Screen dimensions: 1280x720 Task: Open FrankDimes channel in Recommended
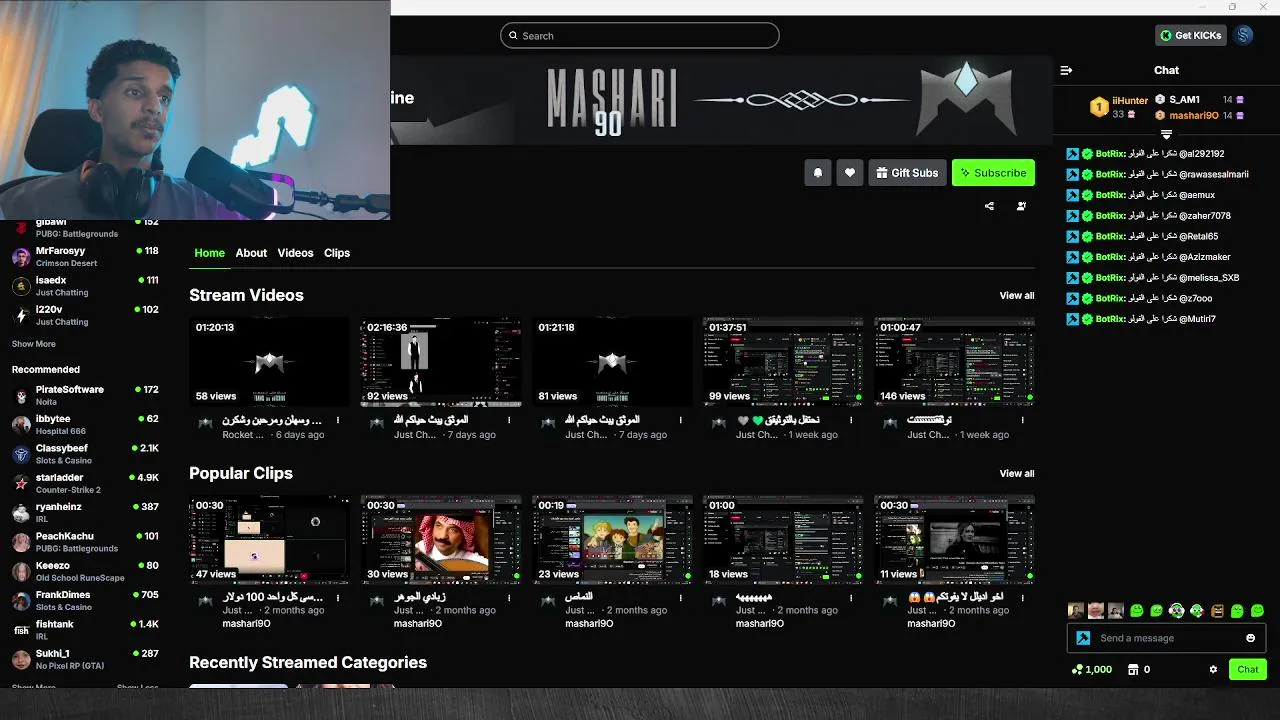tap(85, 601)
